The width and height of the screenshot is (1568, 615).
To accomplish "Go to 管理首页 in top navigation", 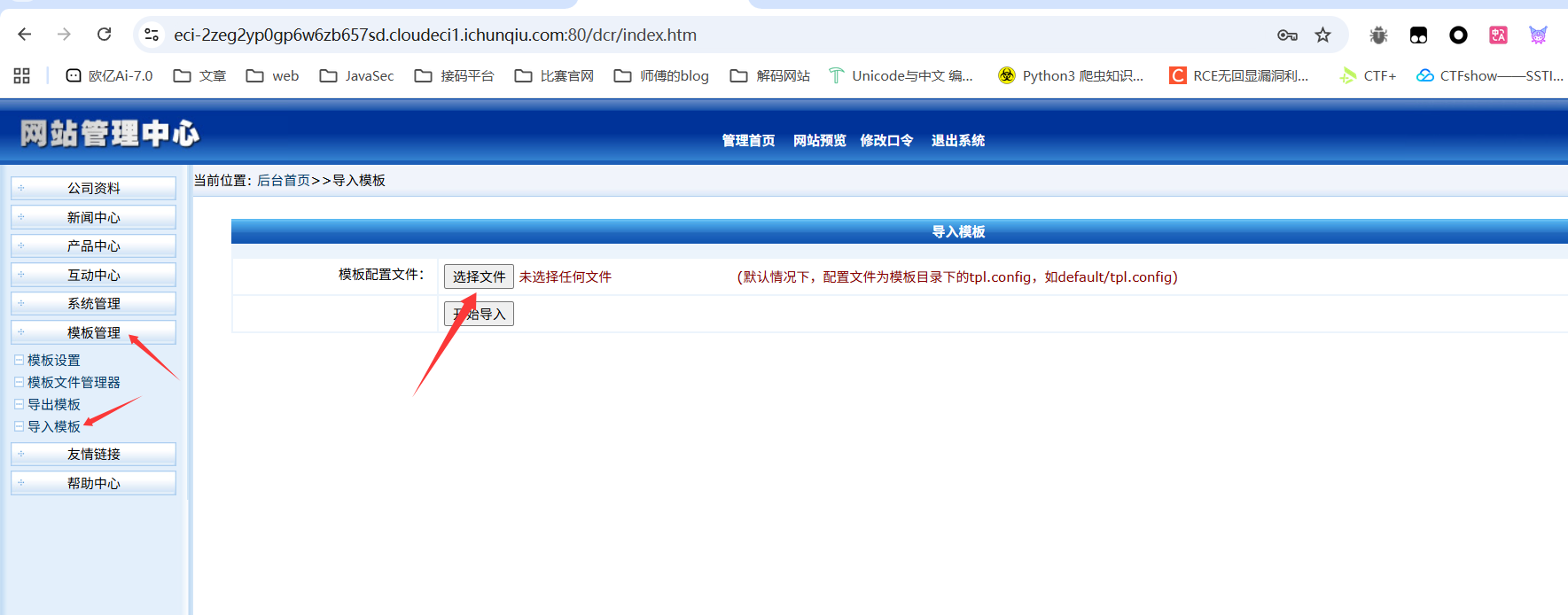I will (x=748, y=140).
